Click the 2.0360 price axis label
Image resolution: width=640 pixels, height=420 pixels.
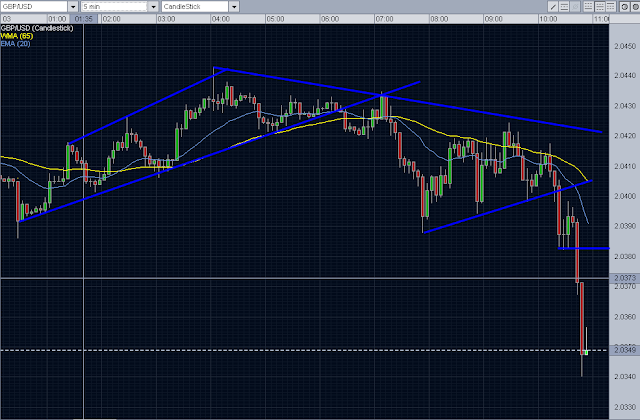coord(625,316)
